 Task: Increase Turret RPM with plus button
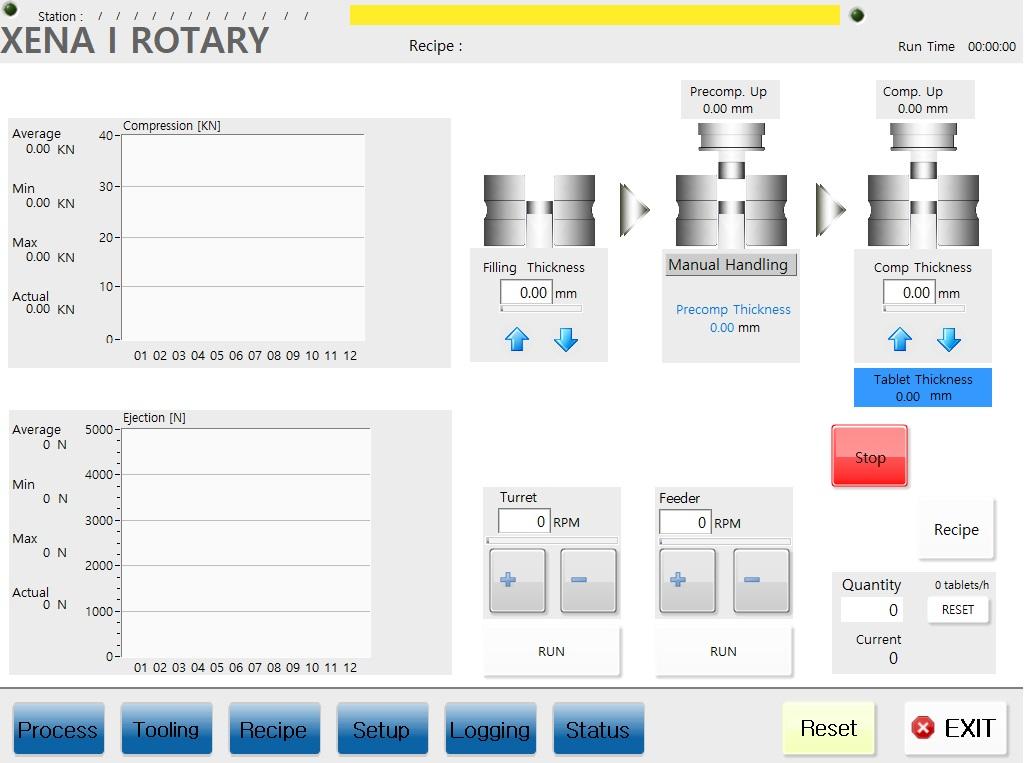point(517,580)
